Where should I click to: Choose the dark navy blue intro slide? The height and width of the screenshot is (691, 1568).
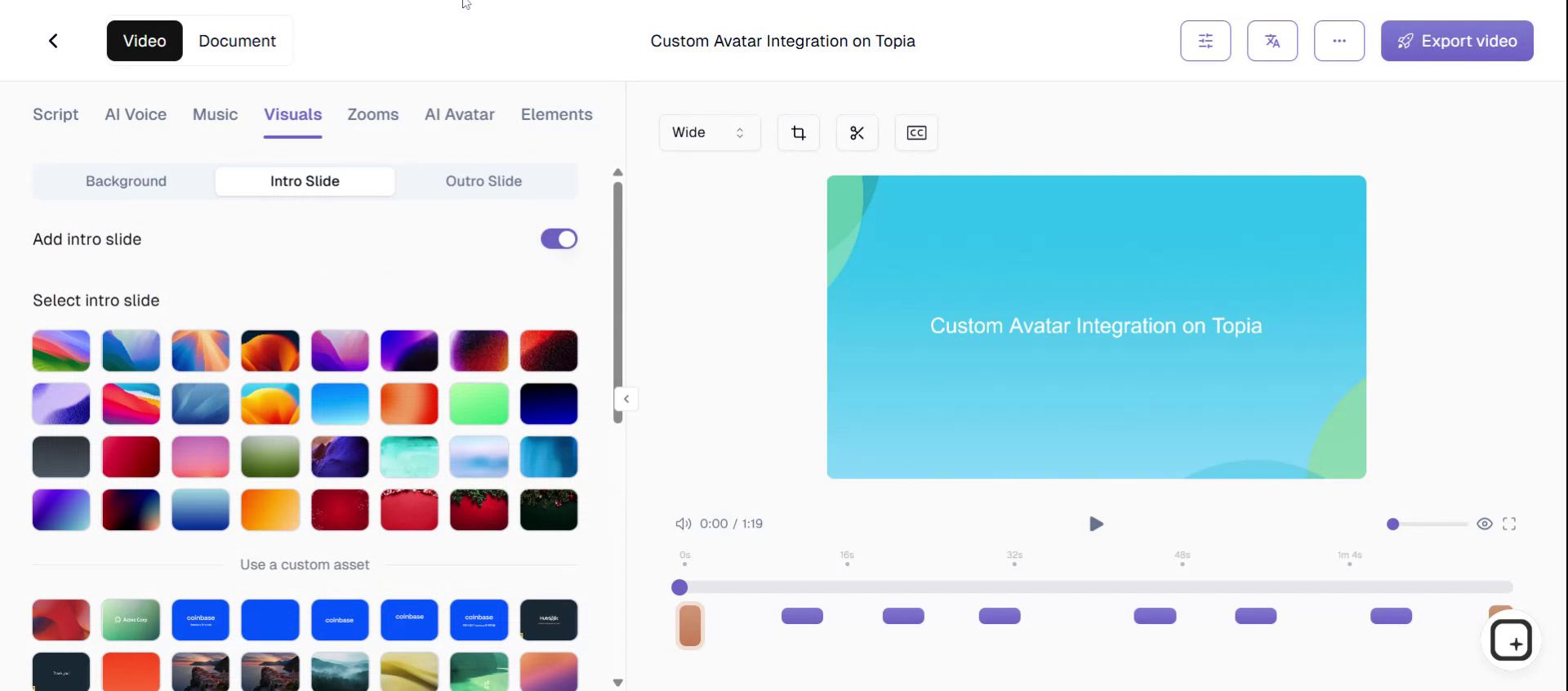(x=549, y=403)
